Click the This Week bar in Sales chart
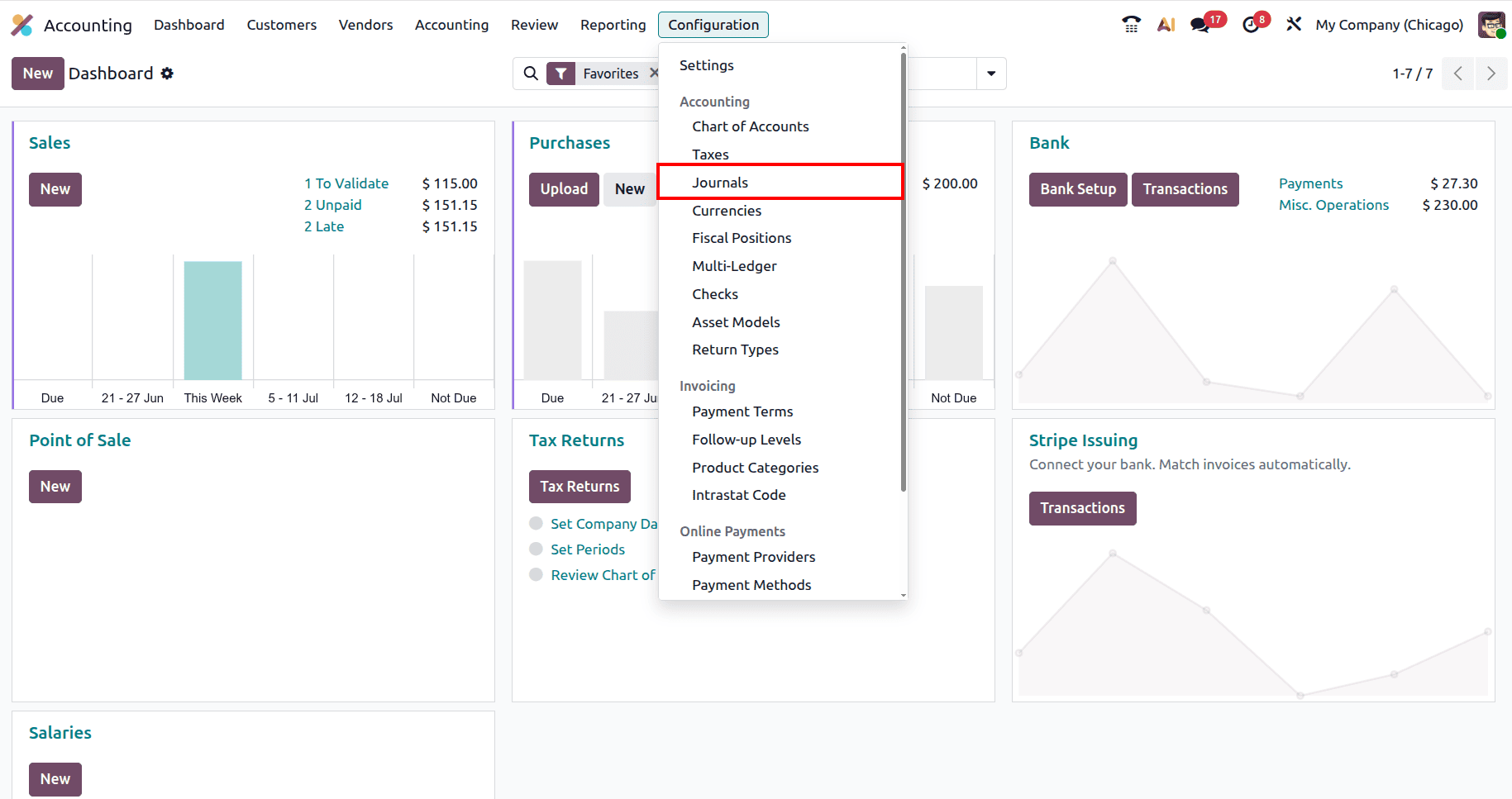 [x=213, y=321]
